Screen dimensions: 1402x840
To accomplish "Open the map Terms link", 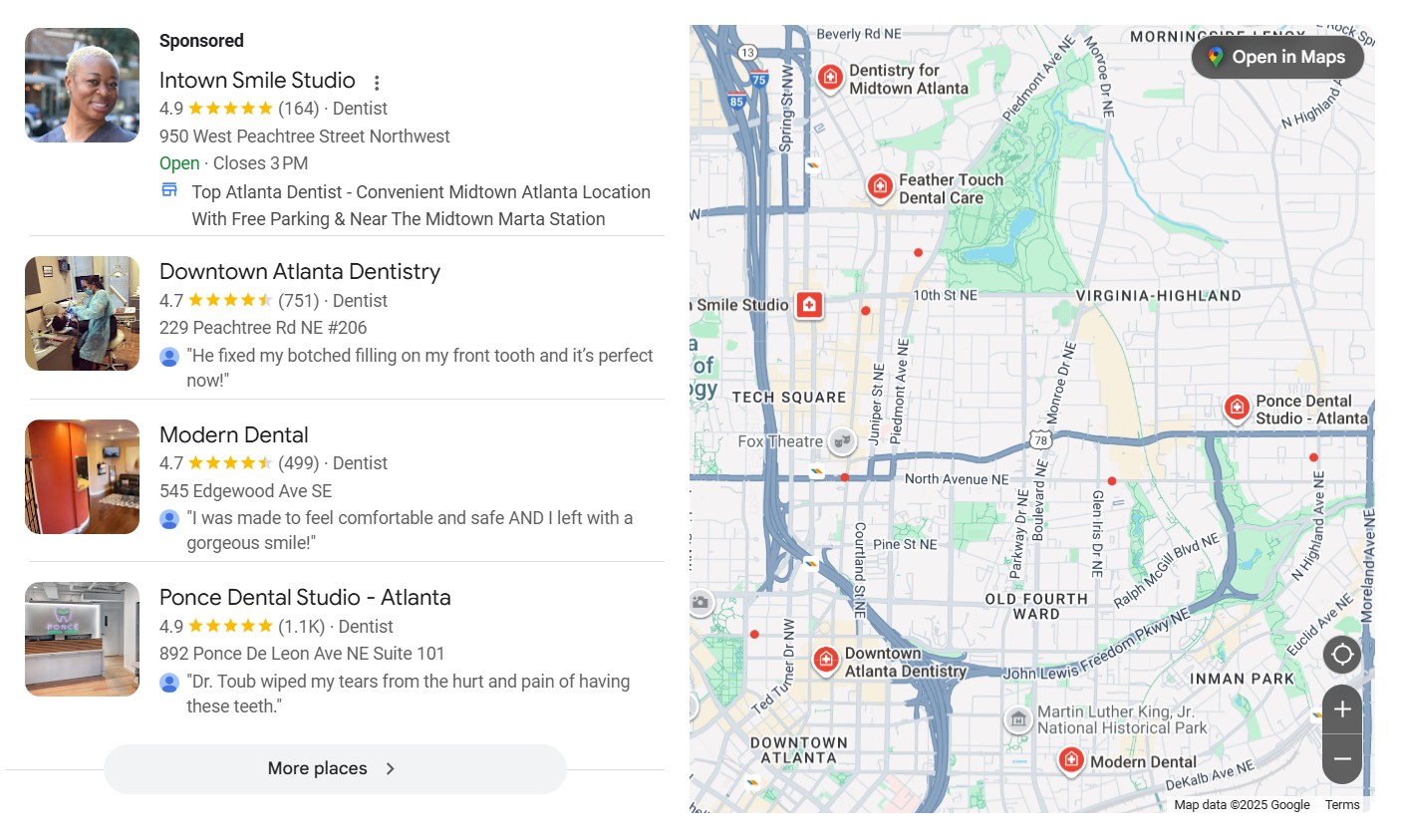I will click(x=1341, y=805).
